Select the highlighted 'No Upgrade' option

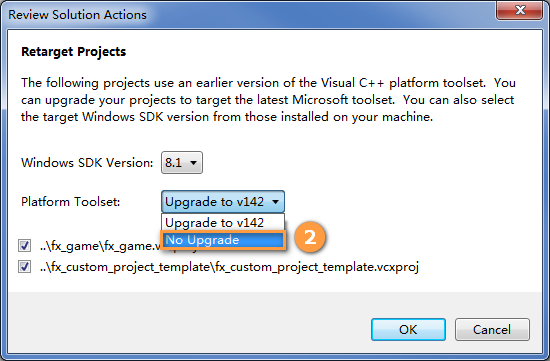[223, 240]
